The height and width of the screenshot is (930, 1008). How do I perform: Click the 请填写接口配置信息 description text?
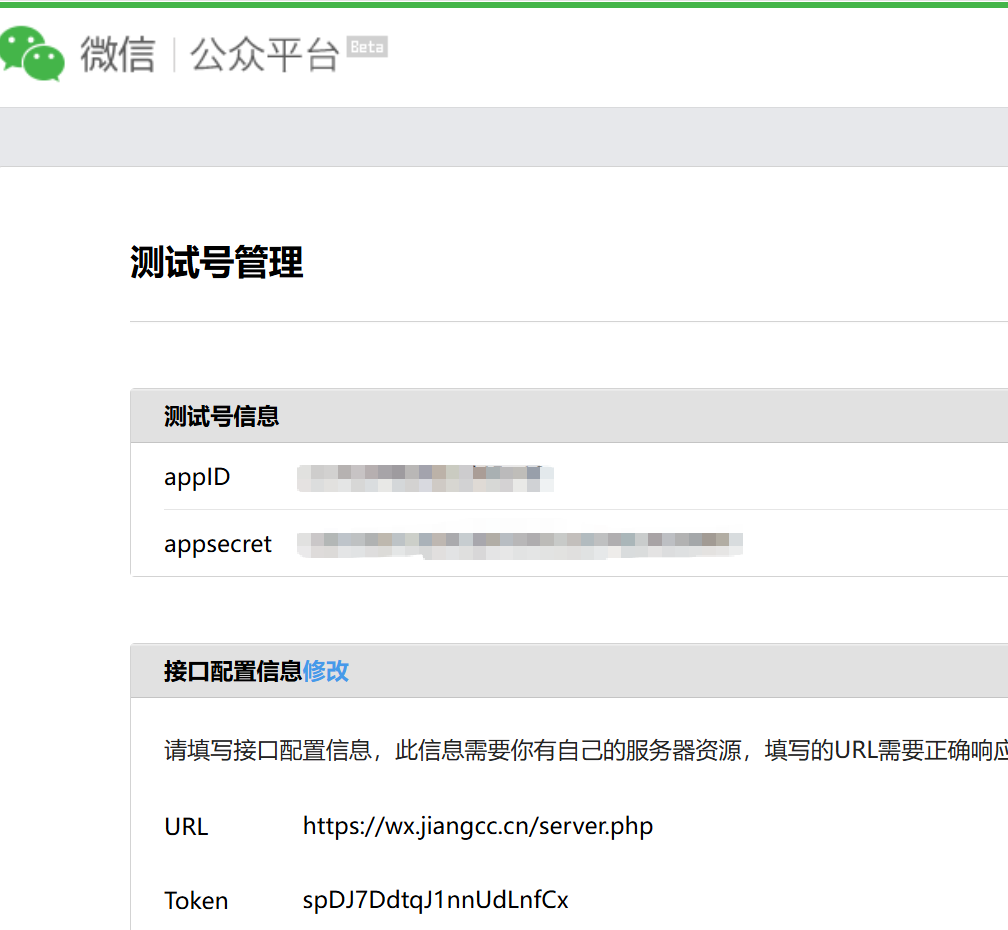pyautogui.click(x=586, y=750)
